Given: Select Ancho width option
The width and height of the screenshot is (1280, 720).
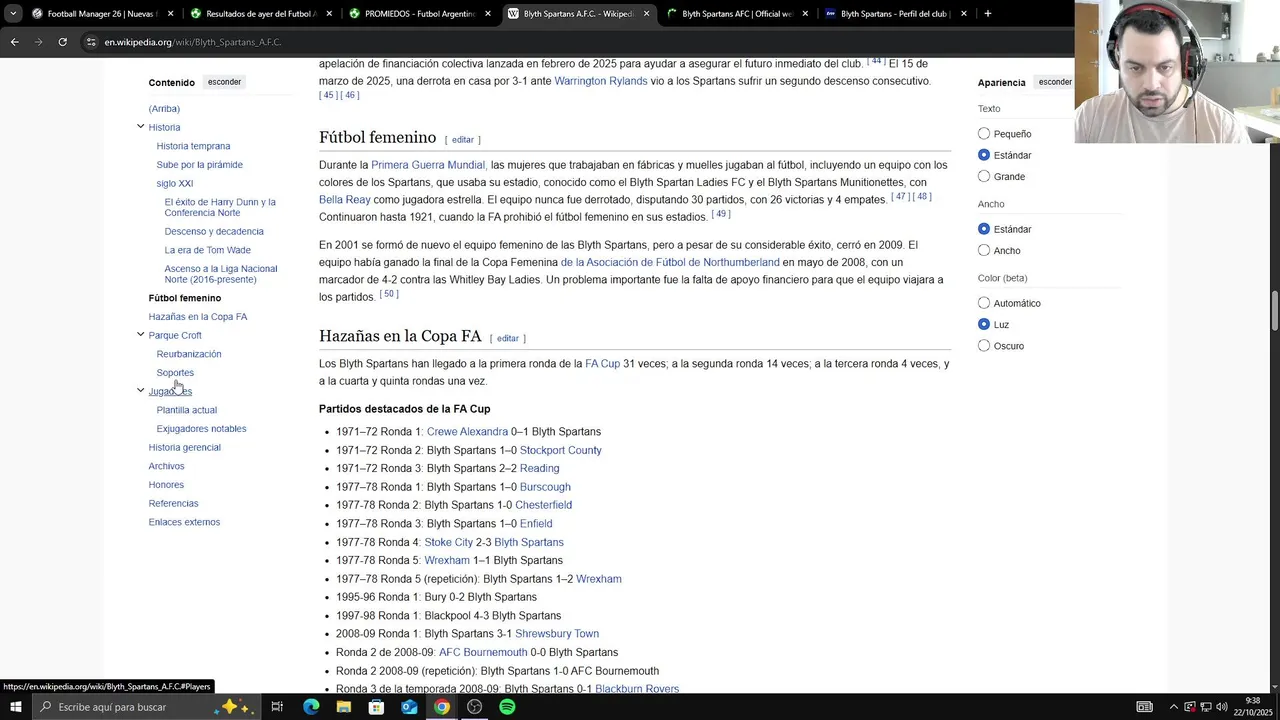Looking at the screenshot, I should click(x=984, y=250).
